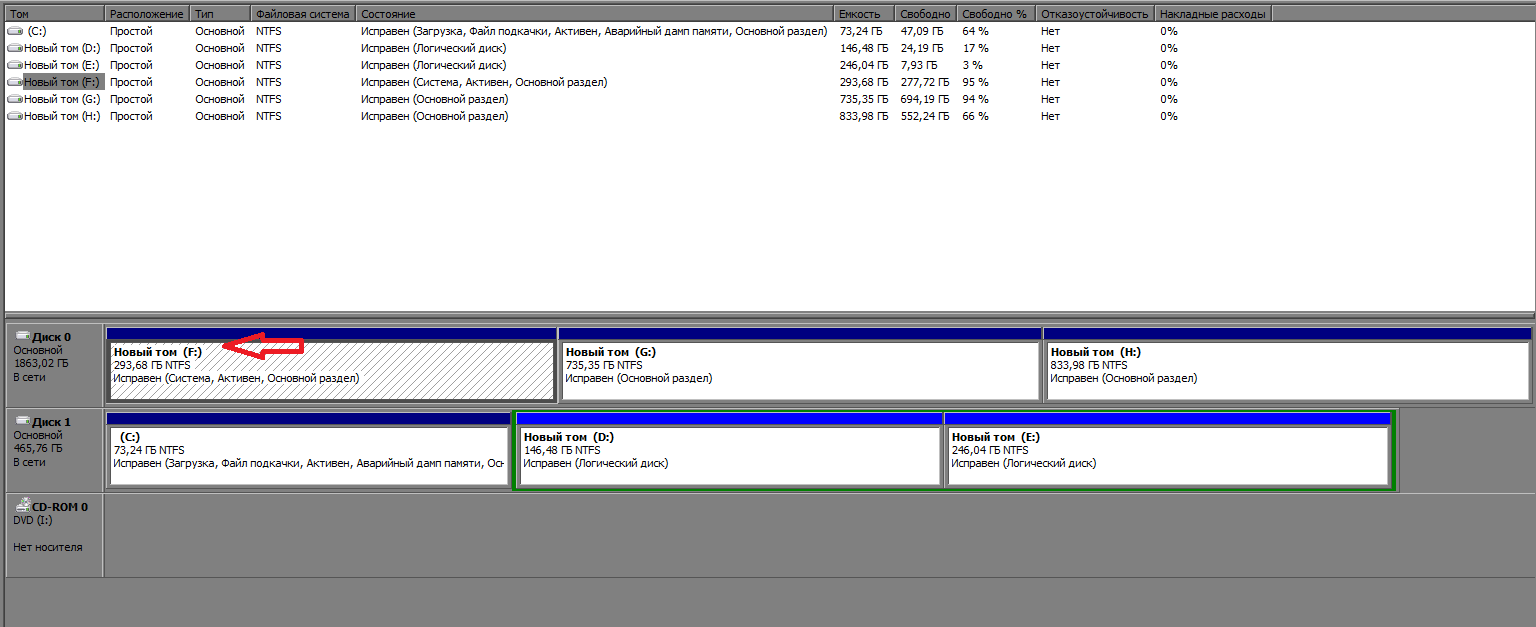Click the Состояние column header
The height and width of the screenshot is (627, 1536).
click(594, 14)
